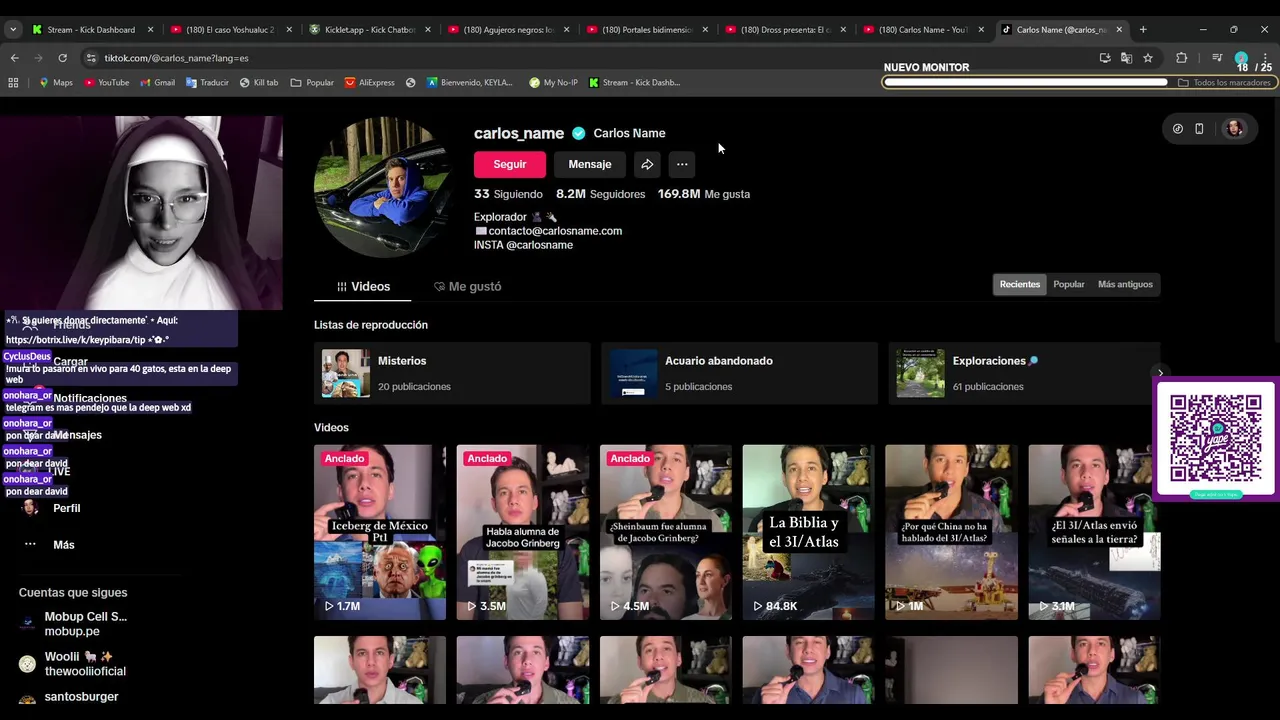This screenshot has width=1280, height=720.
Task: Open the Chrome three-dot menu
Action: (1266, 58)
